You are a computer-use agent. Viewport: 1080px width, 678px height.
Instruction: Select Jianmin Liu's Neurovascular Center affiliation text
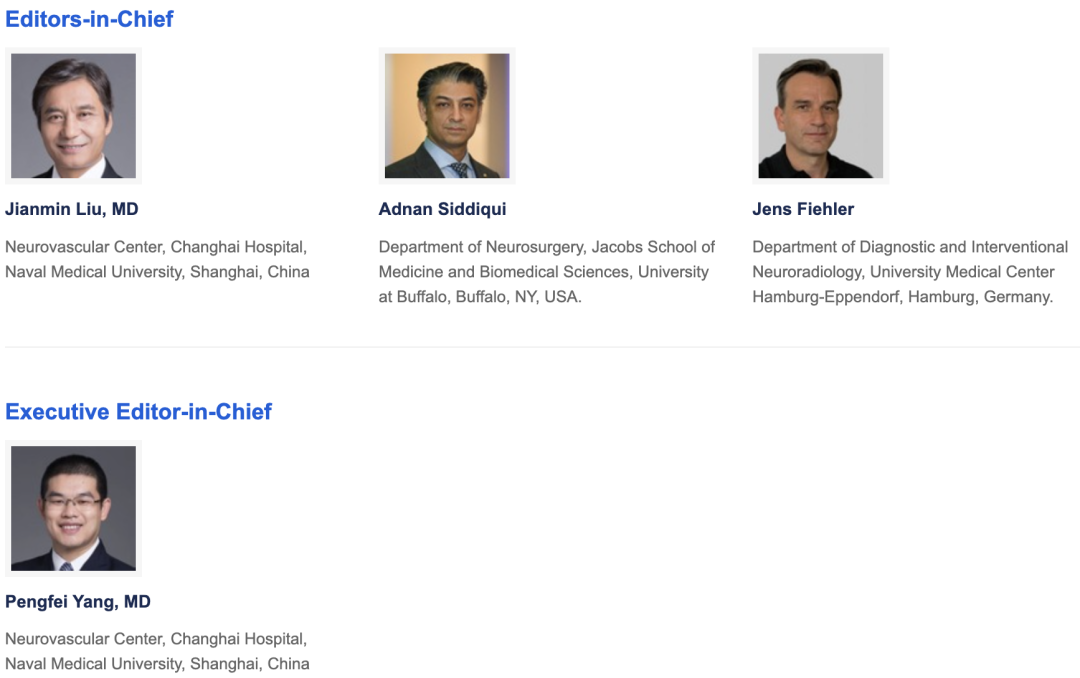157,259
